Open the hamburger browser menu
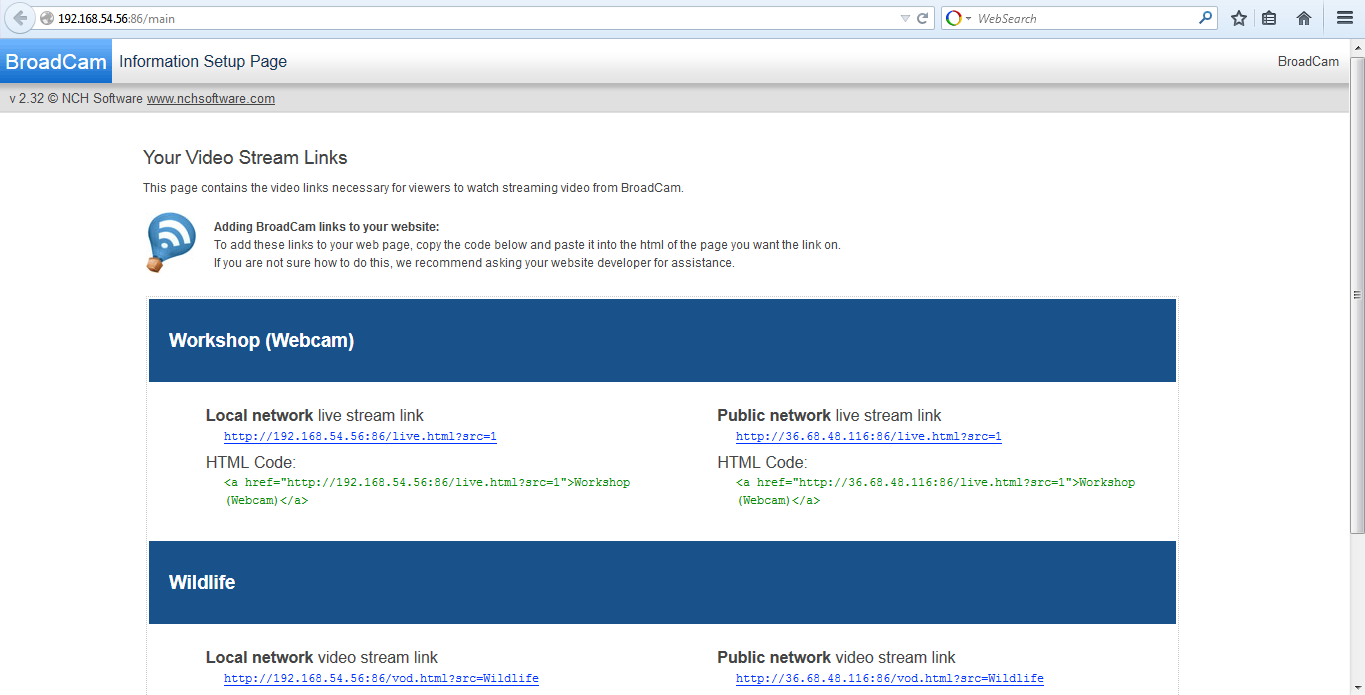The width and height of the screenshot is (1365, 695). click(1344, 18)
